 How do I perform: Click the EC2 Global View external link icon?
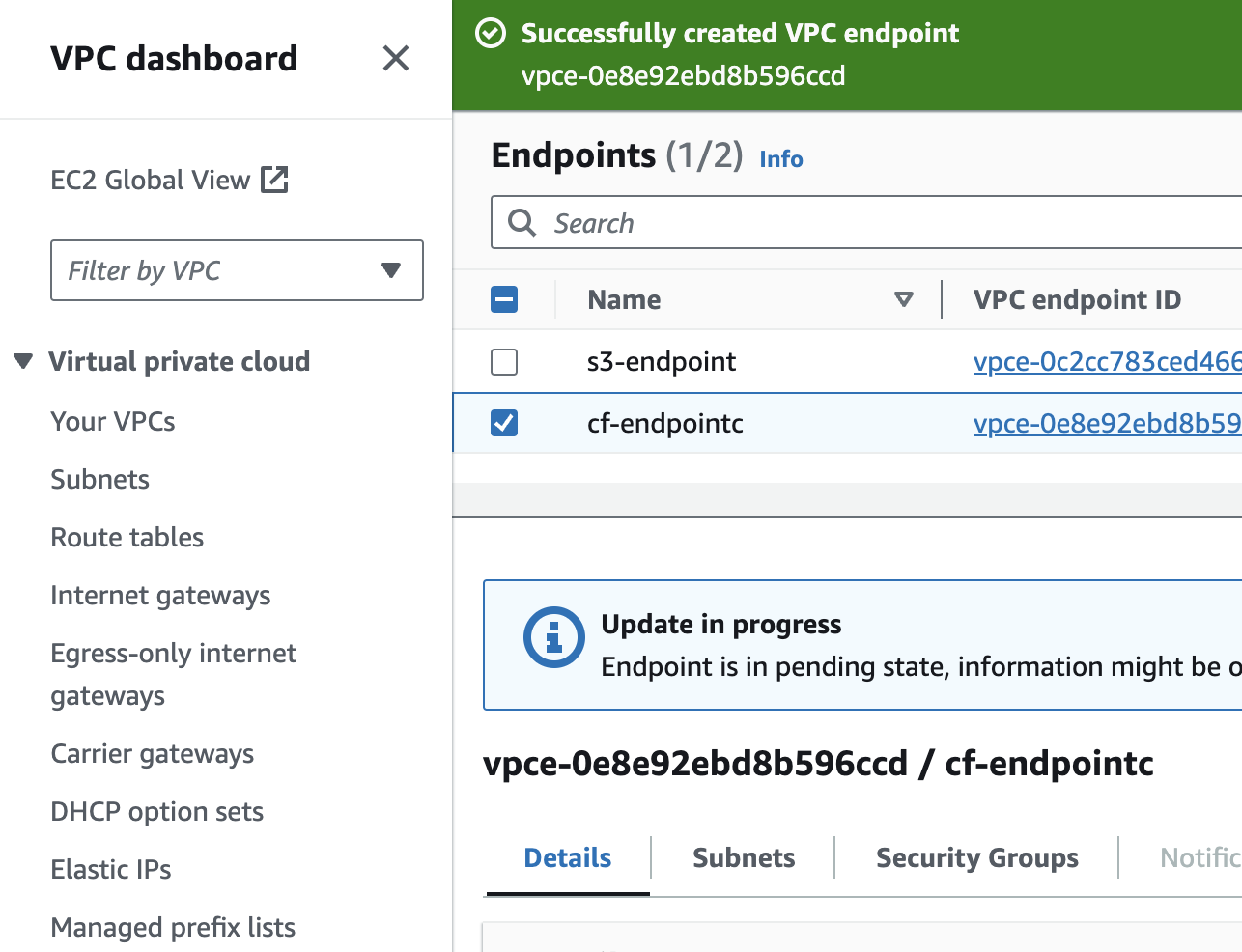(x=275, y=180)
